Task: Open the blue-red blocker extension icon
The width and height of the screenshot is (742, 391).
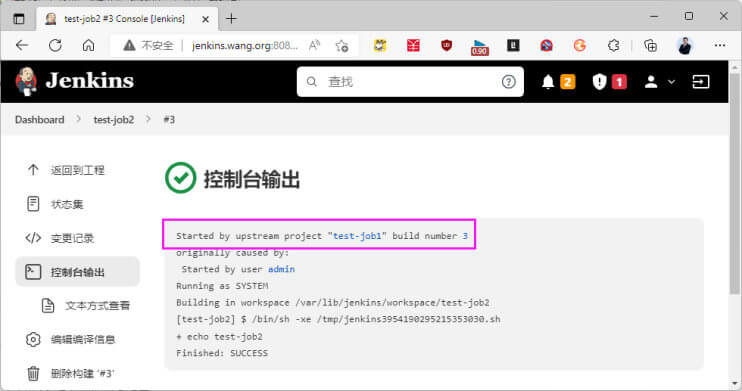Action: [x=547, y=45]
